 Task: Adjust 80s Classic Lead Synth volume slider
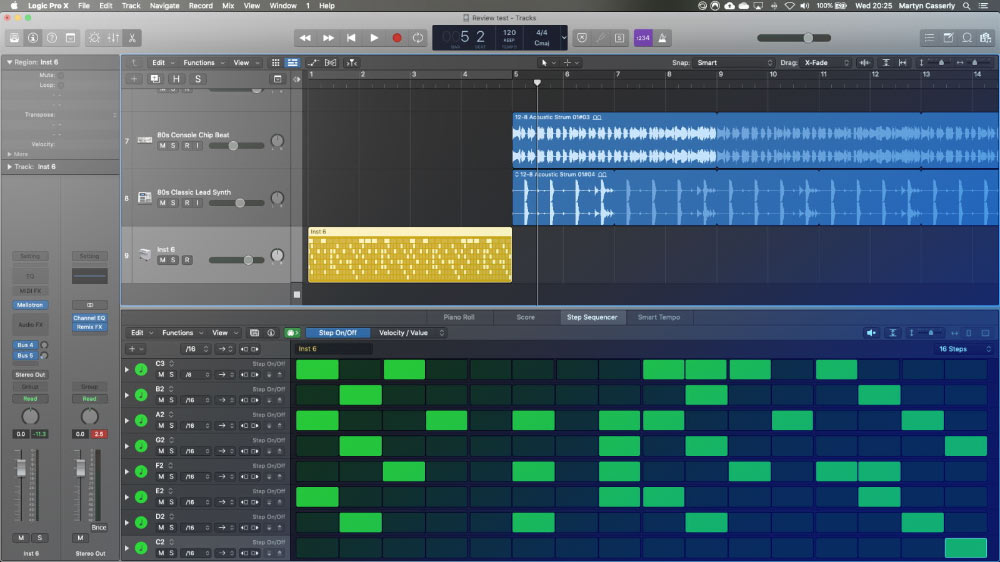pos(237,203)
